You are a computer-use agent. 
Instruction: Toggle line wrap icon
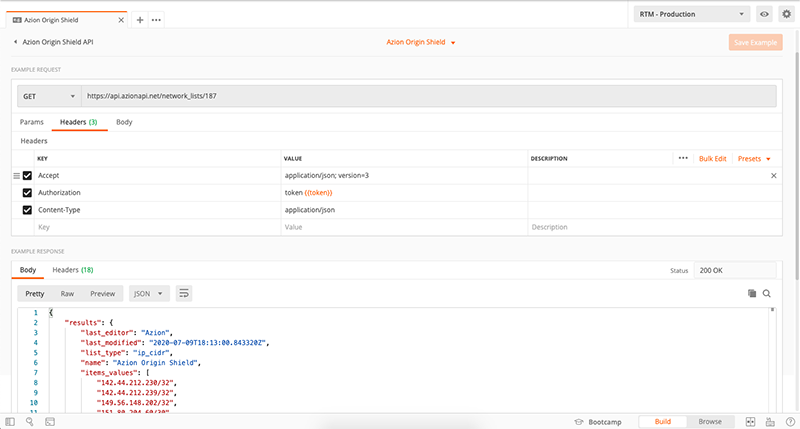pos(184,293)
